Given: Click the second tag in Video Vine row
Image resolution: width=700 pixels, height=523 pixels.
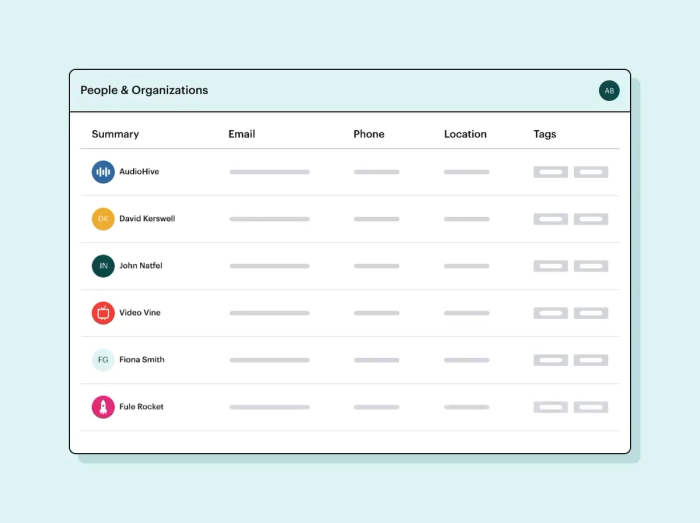Looking at the screenshot, I should [591, 313].
